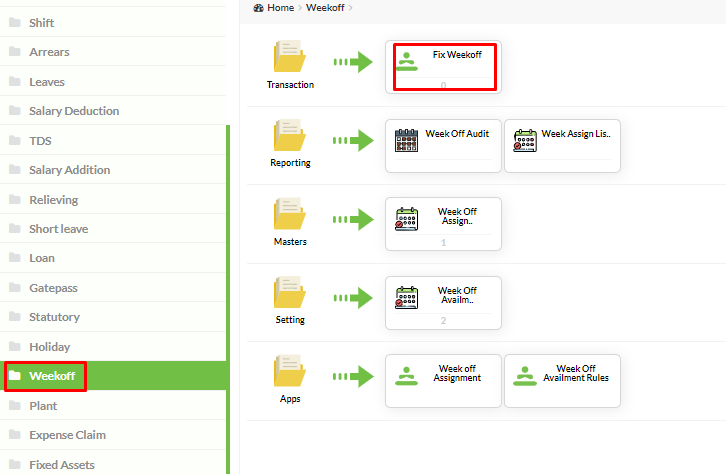
Task: Open the Week Assign Lis.. report tile
Action: 562,146
